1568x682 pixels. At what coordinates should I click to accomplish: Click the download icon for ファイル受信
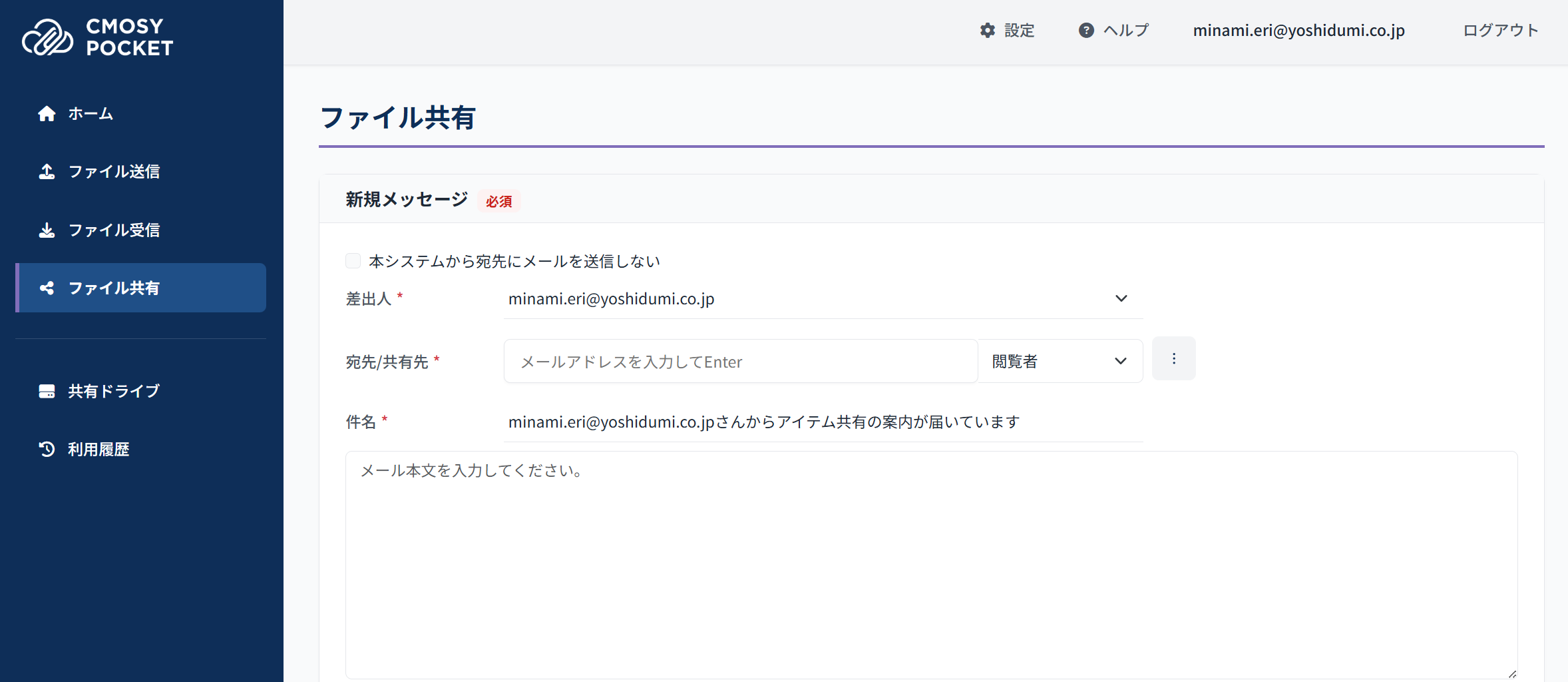tap(47, 230)
